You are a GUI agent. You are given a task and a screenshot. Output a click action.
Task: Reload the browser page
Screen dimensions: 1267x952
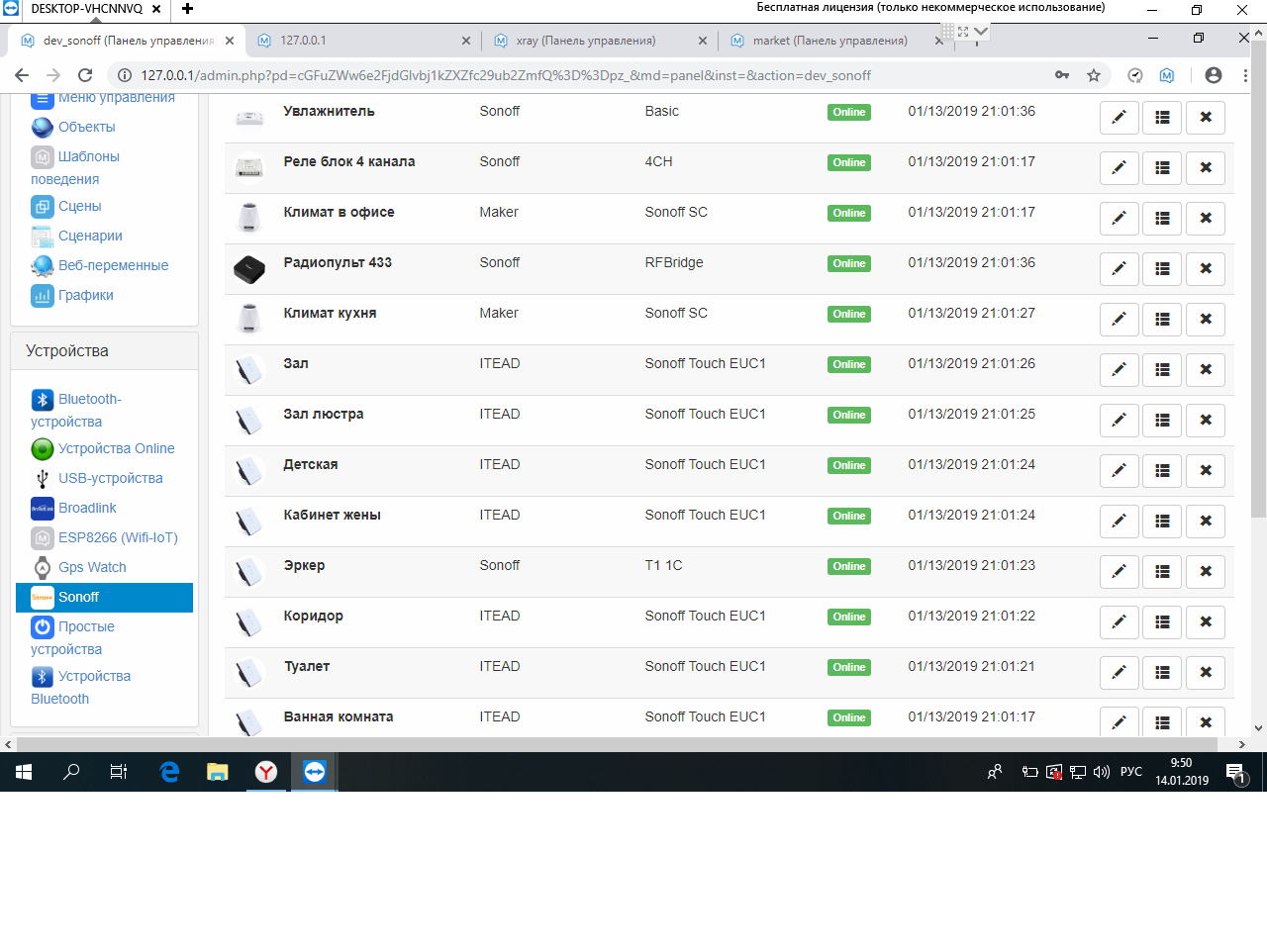click(x=85, y=75)
